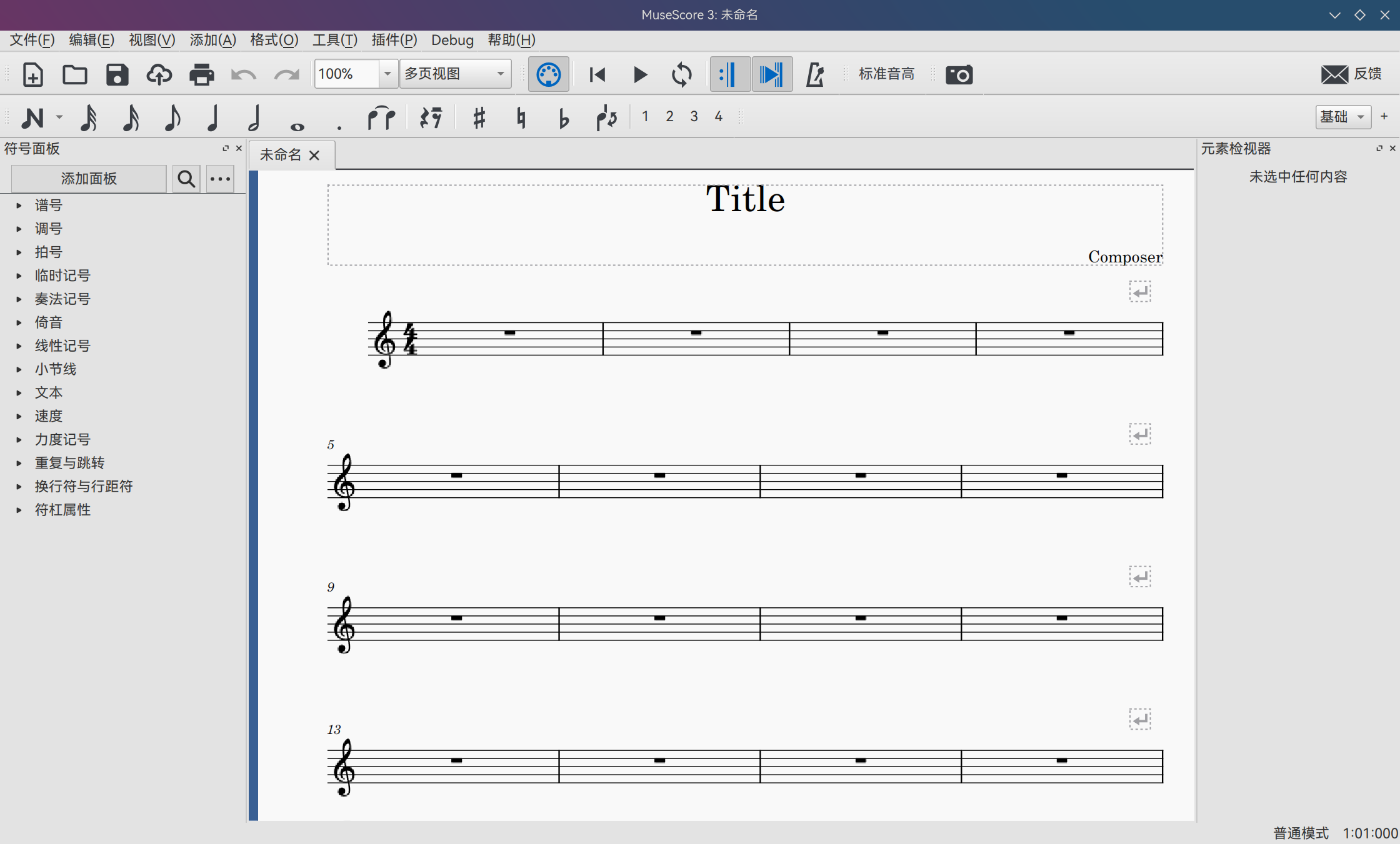Toggle MIDI input
1400x844 pixels.
[548, 74]
